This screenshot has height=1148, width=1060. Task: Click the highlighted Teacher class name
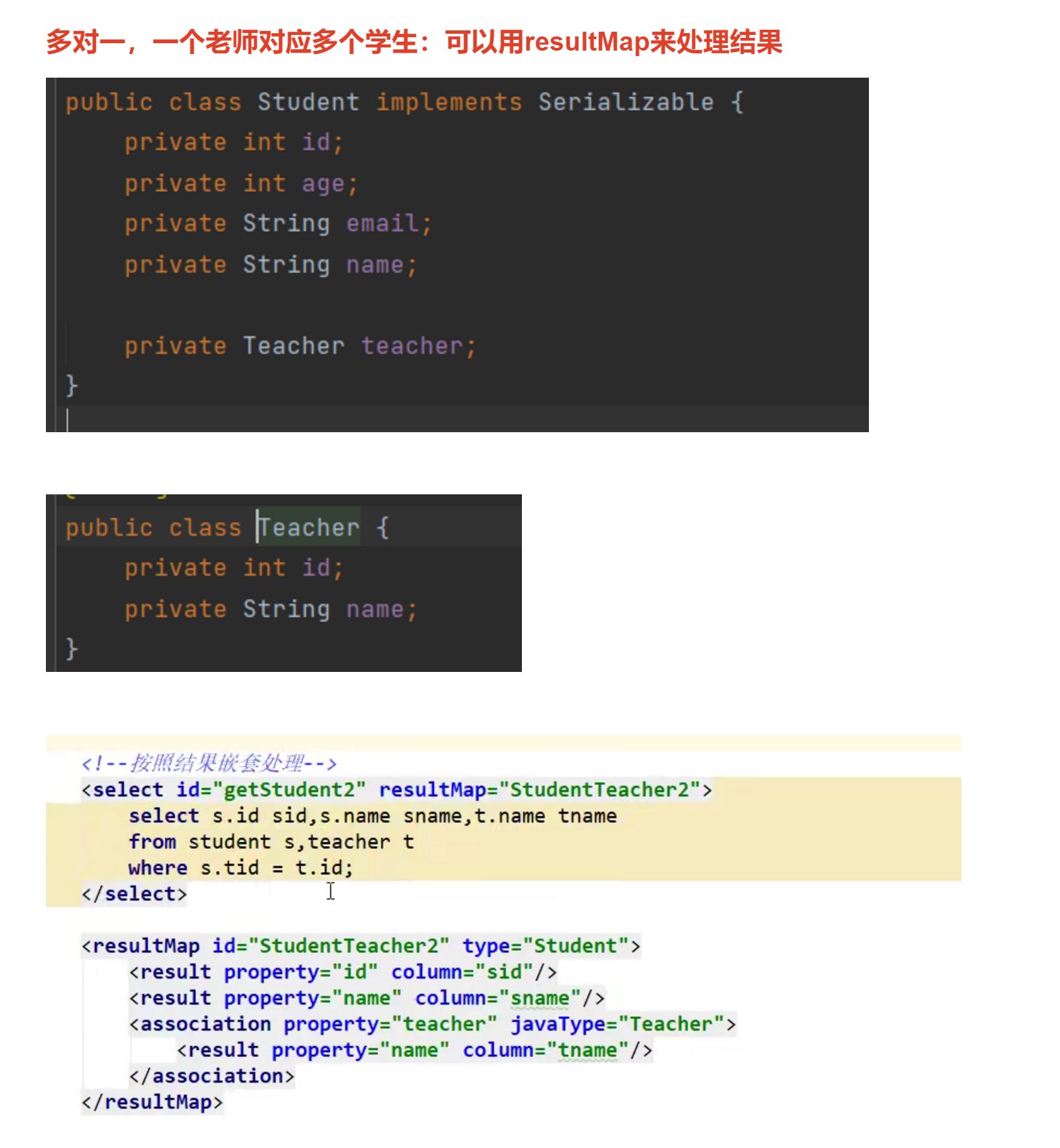(309, 527)
